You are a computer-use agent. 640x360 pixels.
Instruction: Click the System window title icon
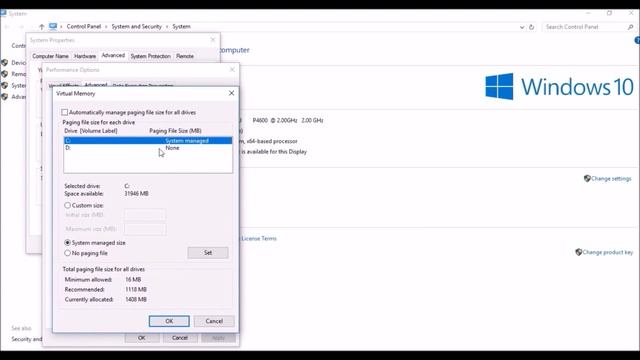pos(4,13)
